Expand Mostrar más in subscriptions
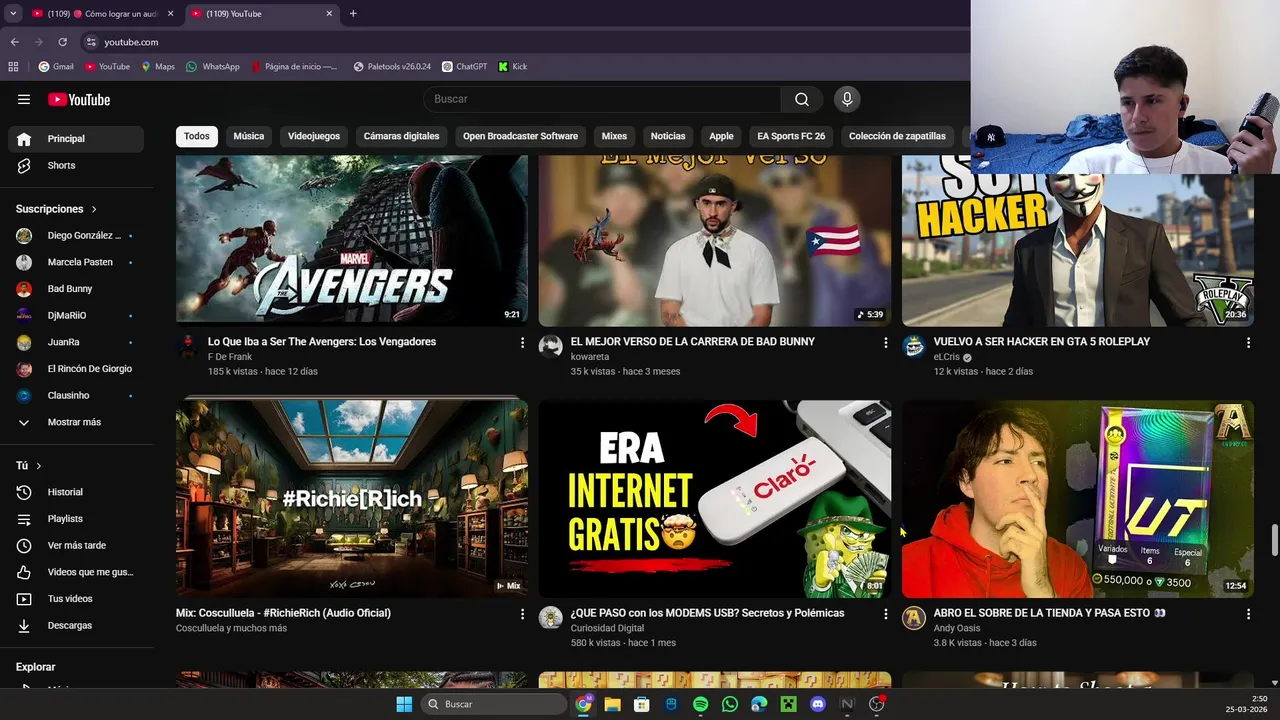 [73, 422]
